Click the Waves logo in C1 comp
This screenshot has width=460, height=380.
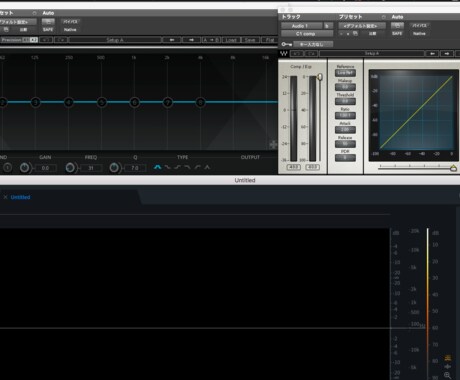coord(284,53)
